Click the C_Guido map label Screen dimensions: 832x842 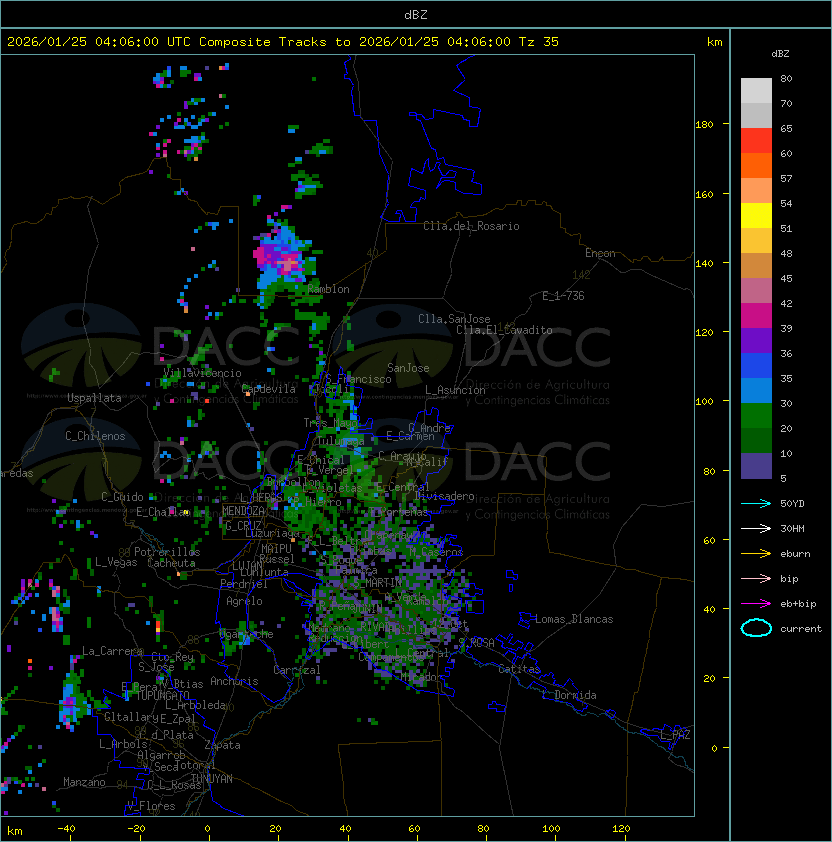click(x=122, y=497)
